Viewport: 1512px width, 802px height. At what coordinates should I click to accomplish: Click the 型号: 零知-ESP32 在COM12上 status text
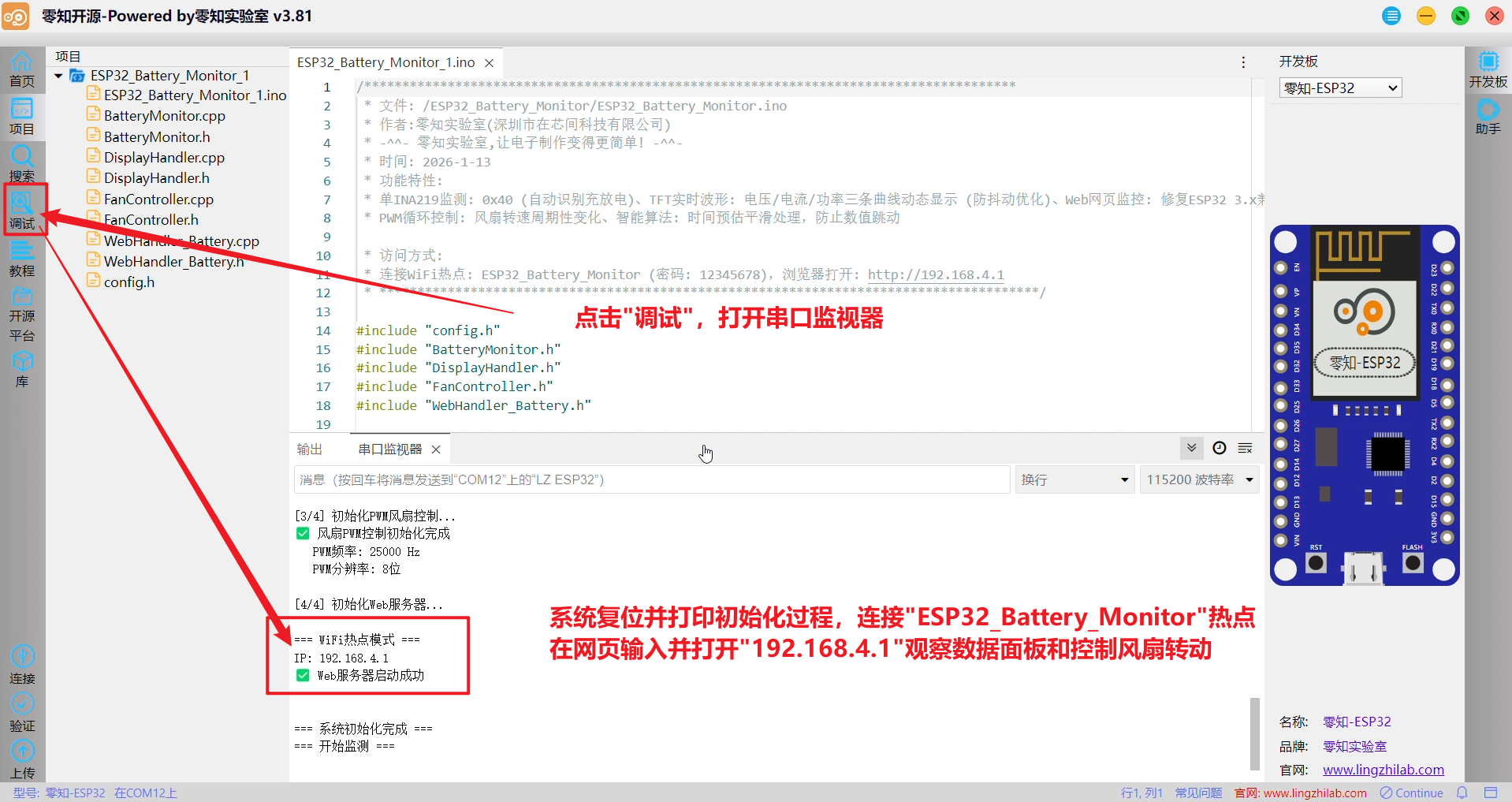pyautogui.click(x=95, y=793)
